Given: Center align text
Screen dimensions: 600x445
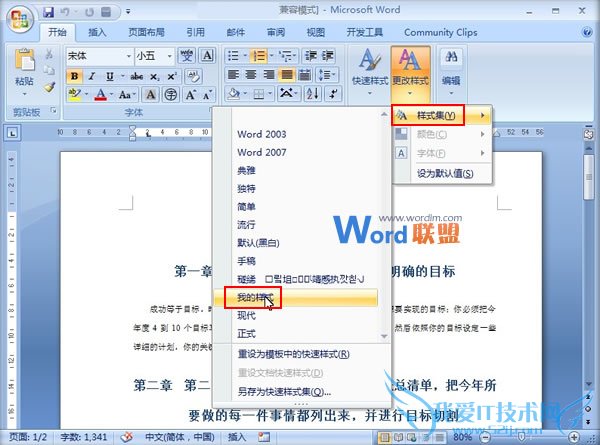Looking at the screenshot, I should [x=251, y=74].
